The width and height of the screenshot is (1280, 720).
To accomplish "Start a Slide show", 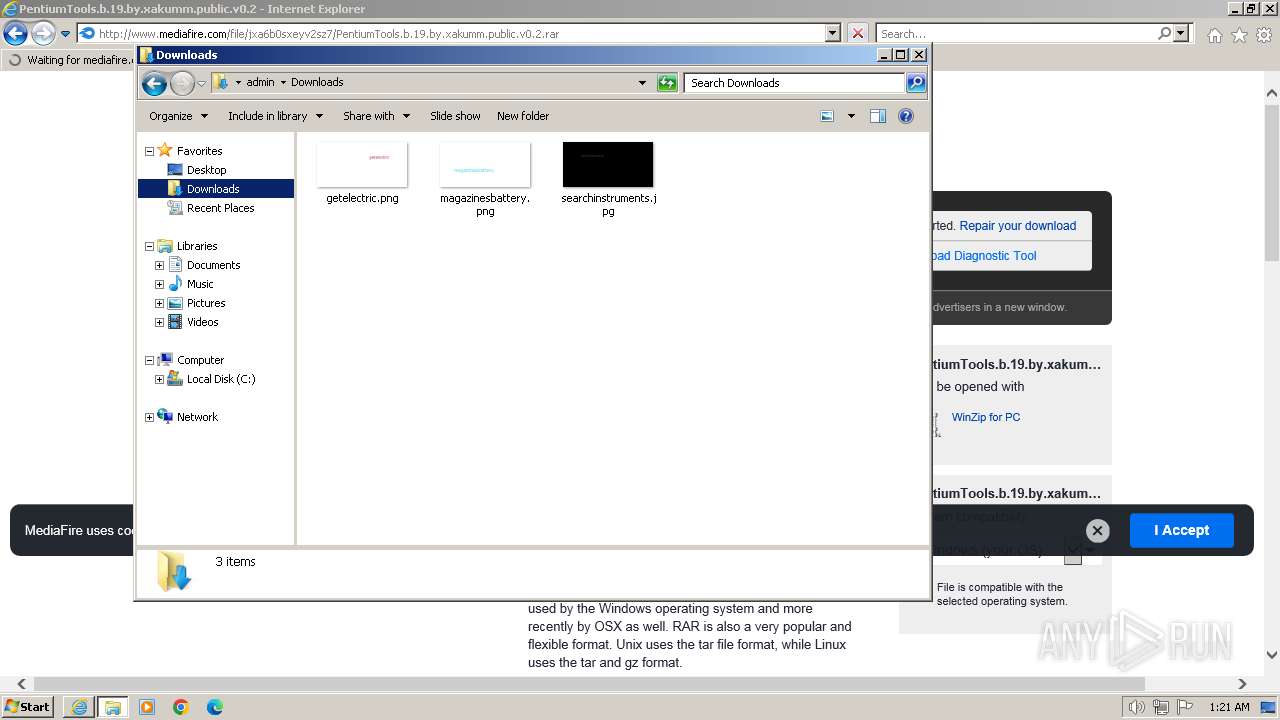I will point(455,116).
